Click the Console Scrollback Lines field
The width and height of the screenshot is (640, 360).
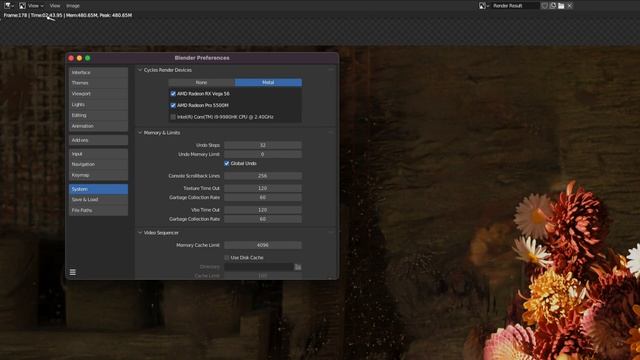(x=263, y=176)
